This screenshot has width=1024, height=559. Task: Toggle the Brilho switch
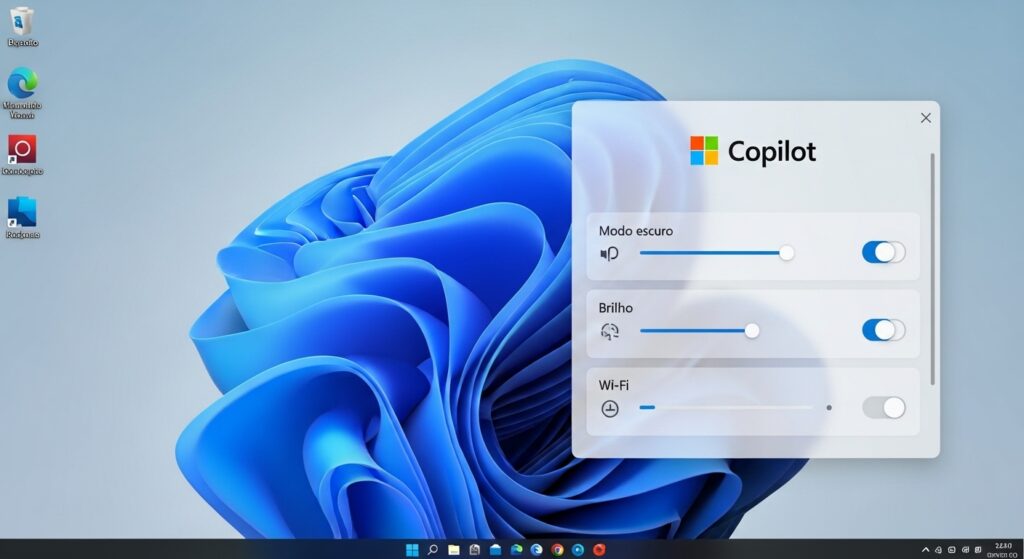884,330
